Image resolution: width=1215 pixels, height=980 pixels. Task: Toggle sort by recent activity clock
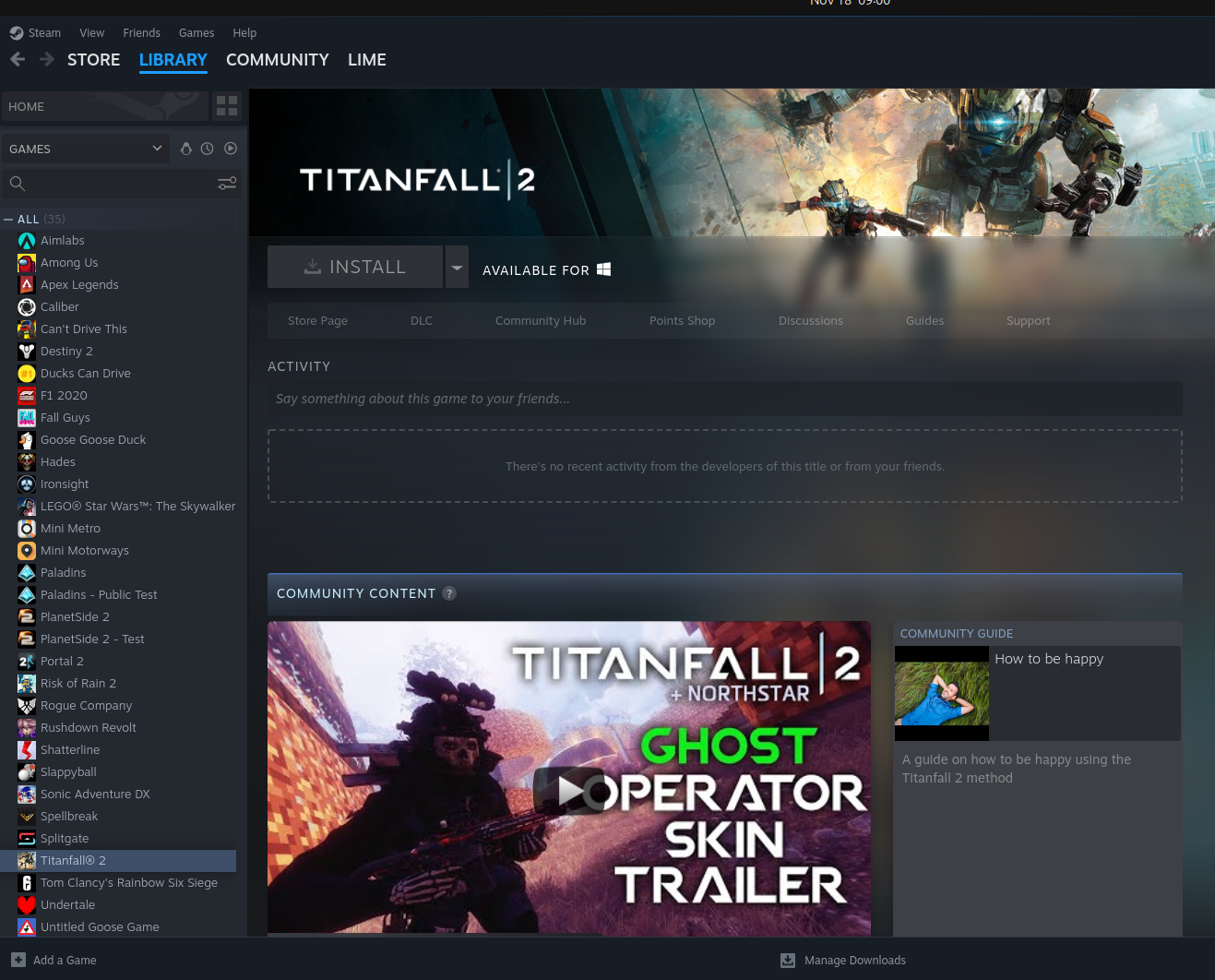coord(208,149)
